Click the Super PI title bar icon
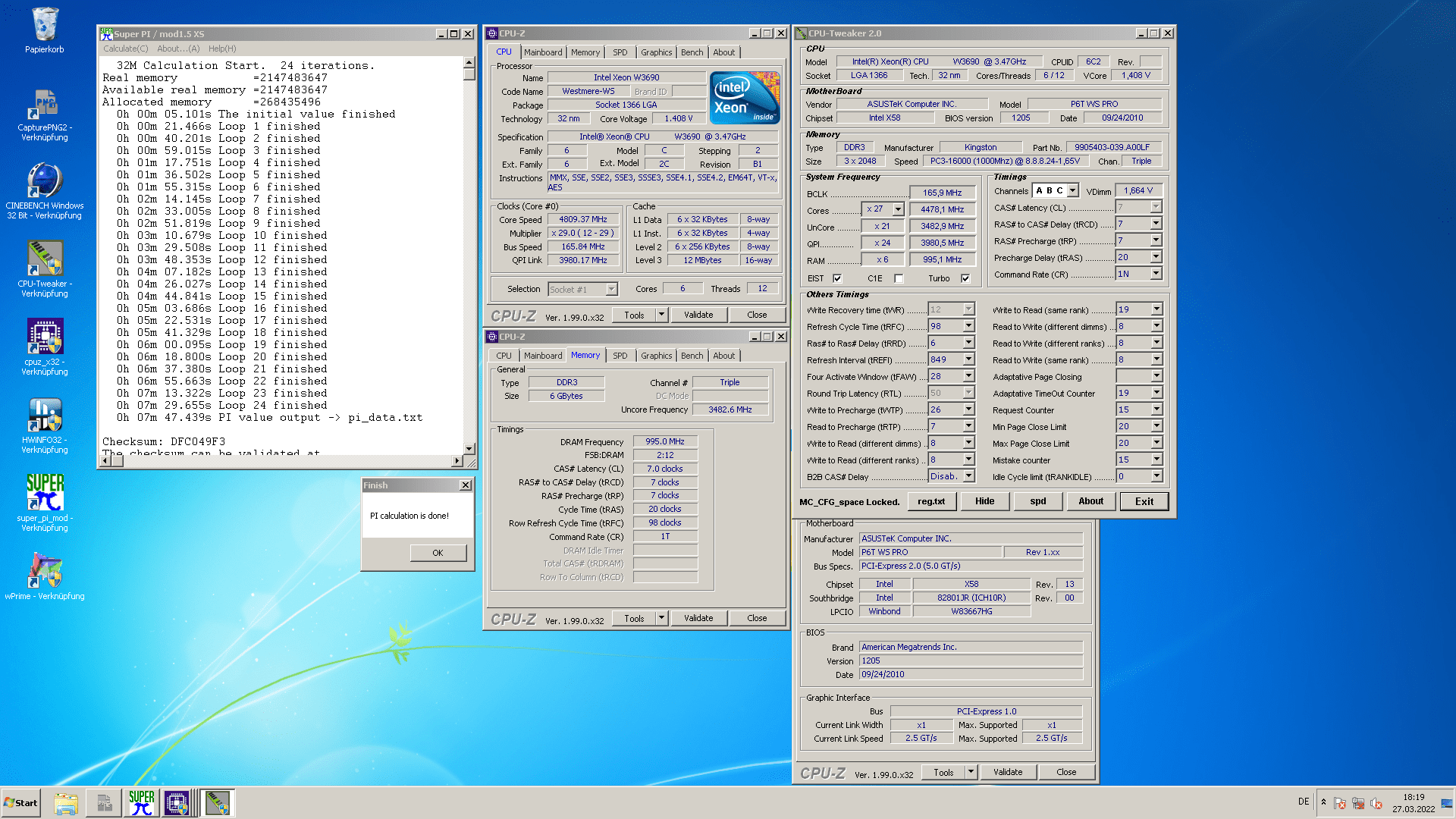Image resolution: width=1456 pixels, height=819 pixels. [106, 33]
